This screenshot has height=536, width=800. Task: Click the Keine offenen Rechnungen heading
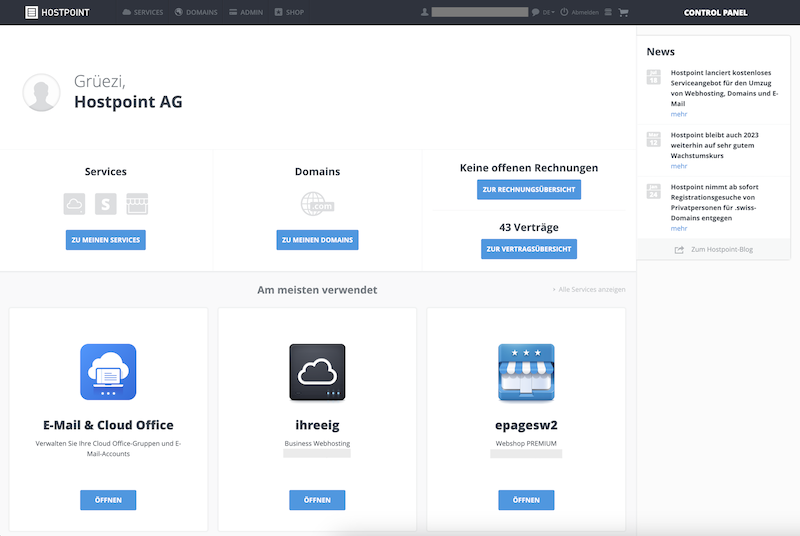pos(529,168)
